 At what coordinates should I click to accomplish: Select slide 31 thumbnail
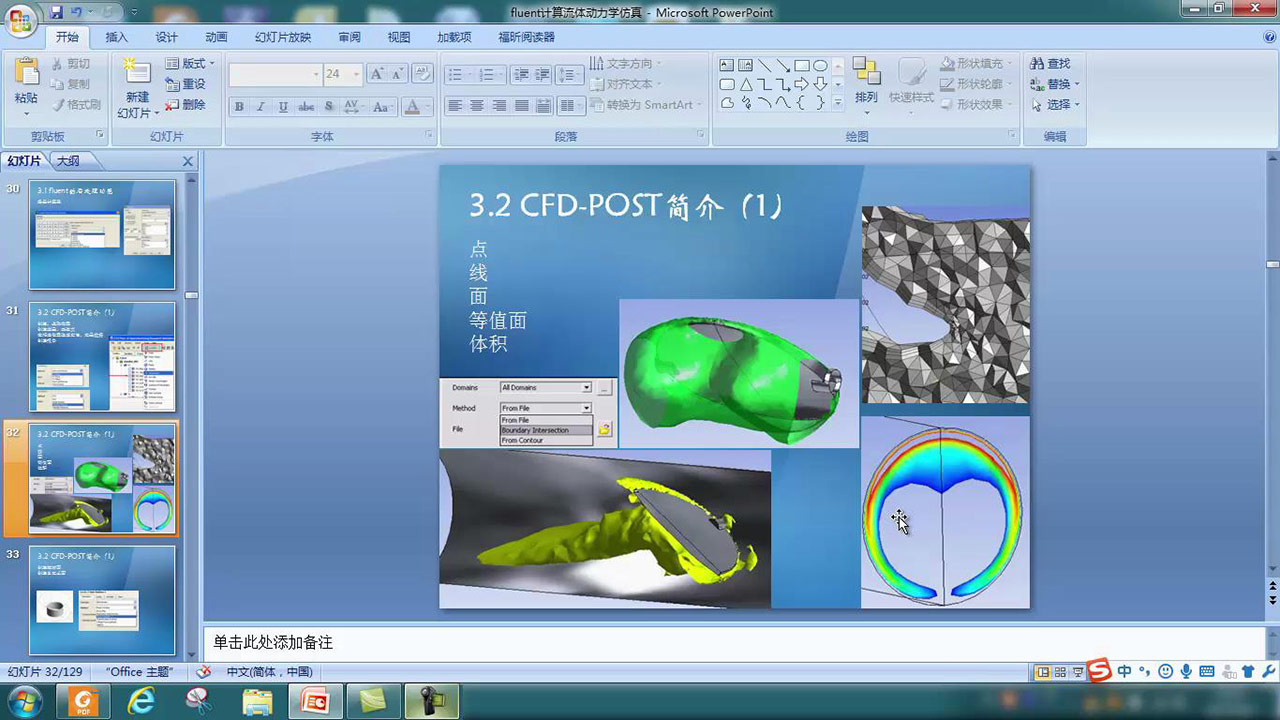click(102, 357)
